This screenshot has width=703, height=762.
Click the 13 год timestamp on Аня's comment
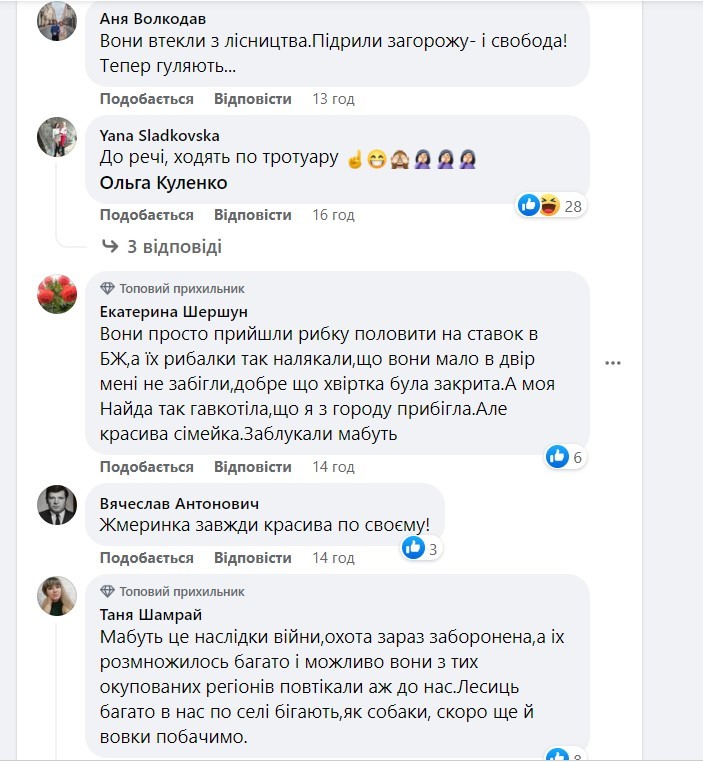(333, 99)
